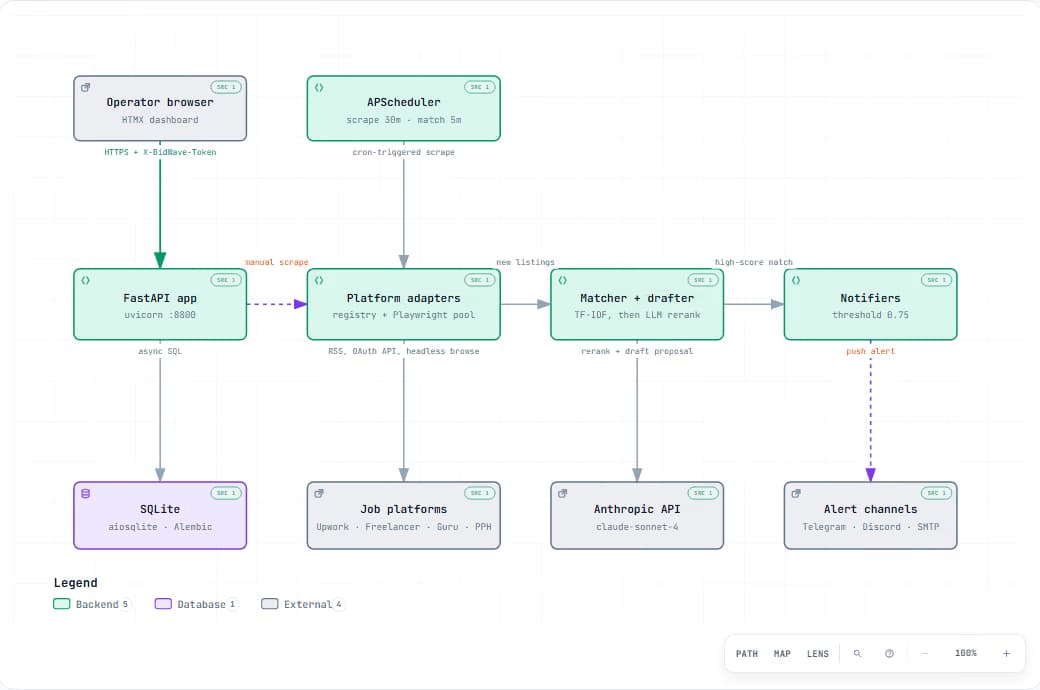Select the FastAPI app node title

[160, 299]
